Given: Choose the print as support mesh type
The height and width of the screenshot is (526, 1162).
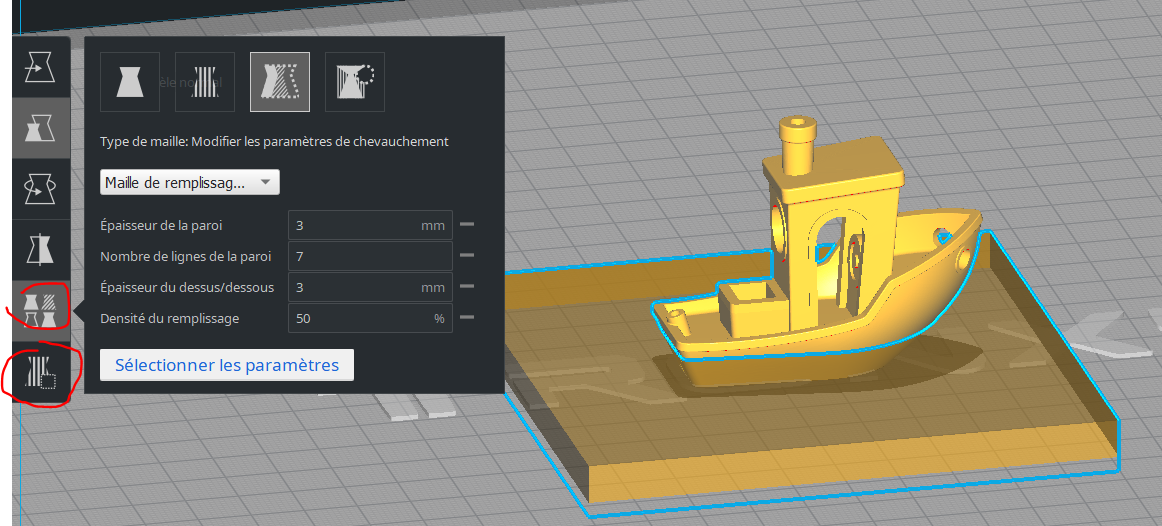Looking at the screenshot, I should [x=205, y=82].
